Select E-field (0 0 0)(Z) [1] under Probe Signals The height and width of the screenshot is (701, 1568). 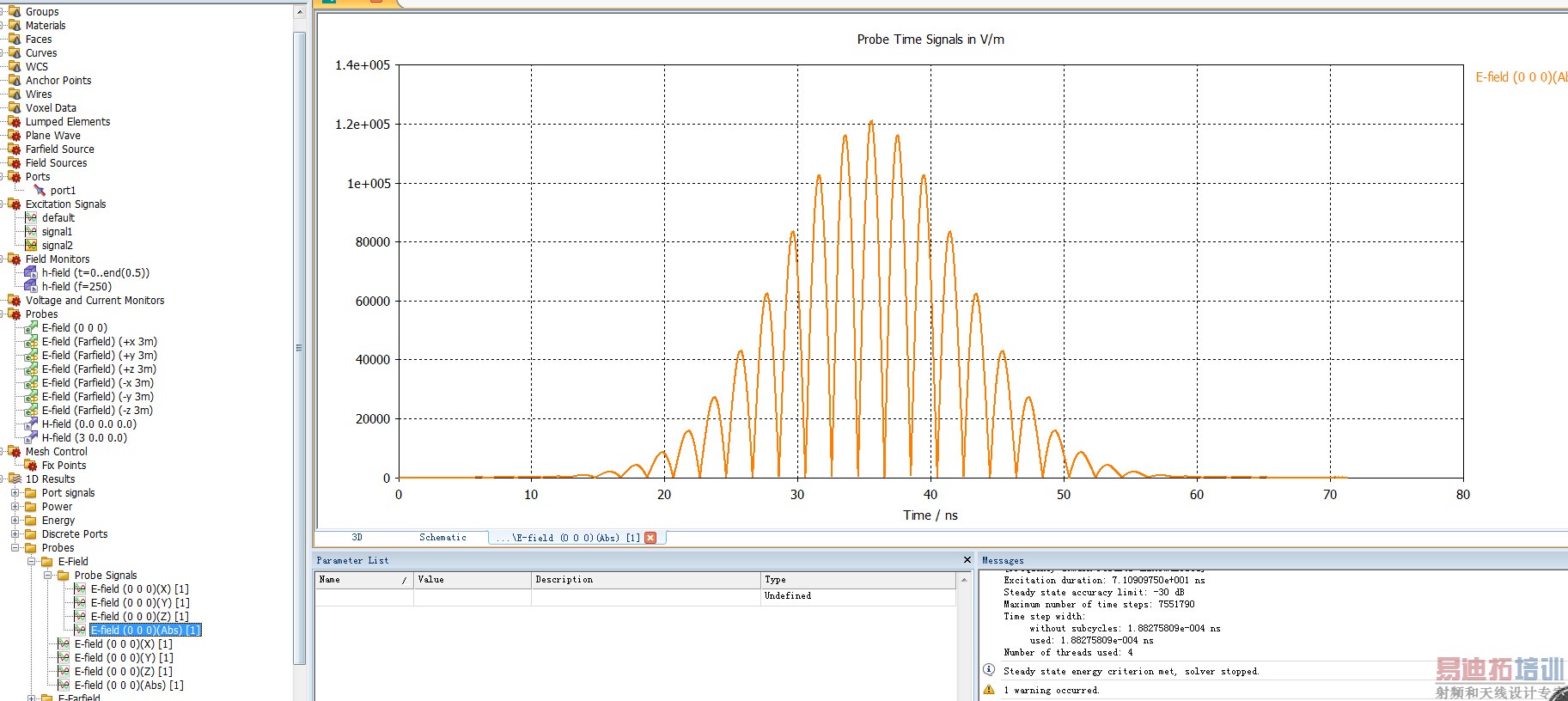click(140, 616)
